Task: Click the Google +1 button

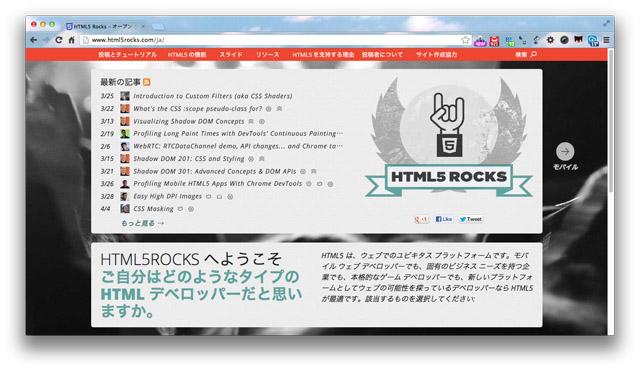Action: coord(421,219)
